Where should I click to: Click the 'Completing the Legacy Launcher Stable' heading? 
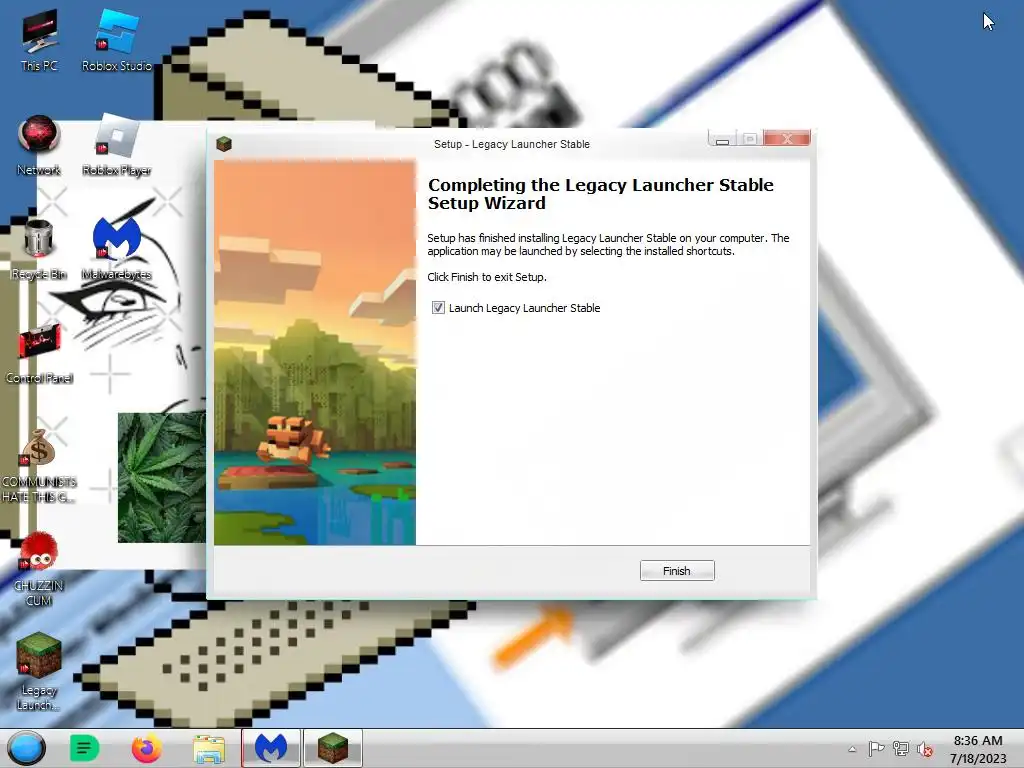(x=600, y=194)
